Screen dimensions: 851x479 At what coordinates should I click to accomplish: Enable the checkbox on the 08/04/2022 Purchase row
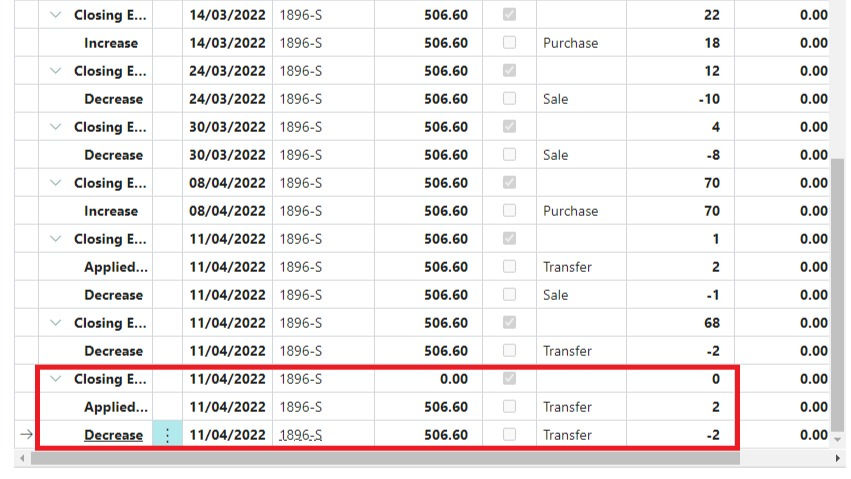pyautogui.click(x=509, y=211)
